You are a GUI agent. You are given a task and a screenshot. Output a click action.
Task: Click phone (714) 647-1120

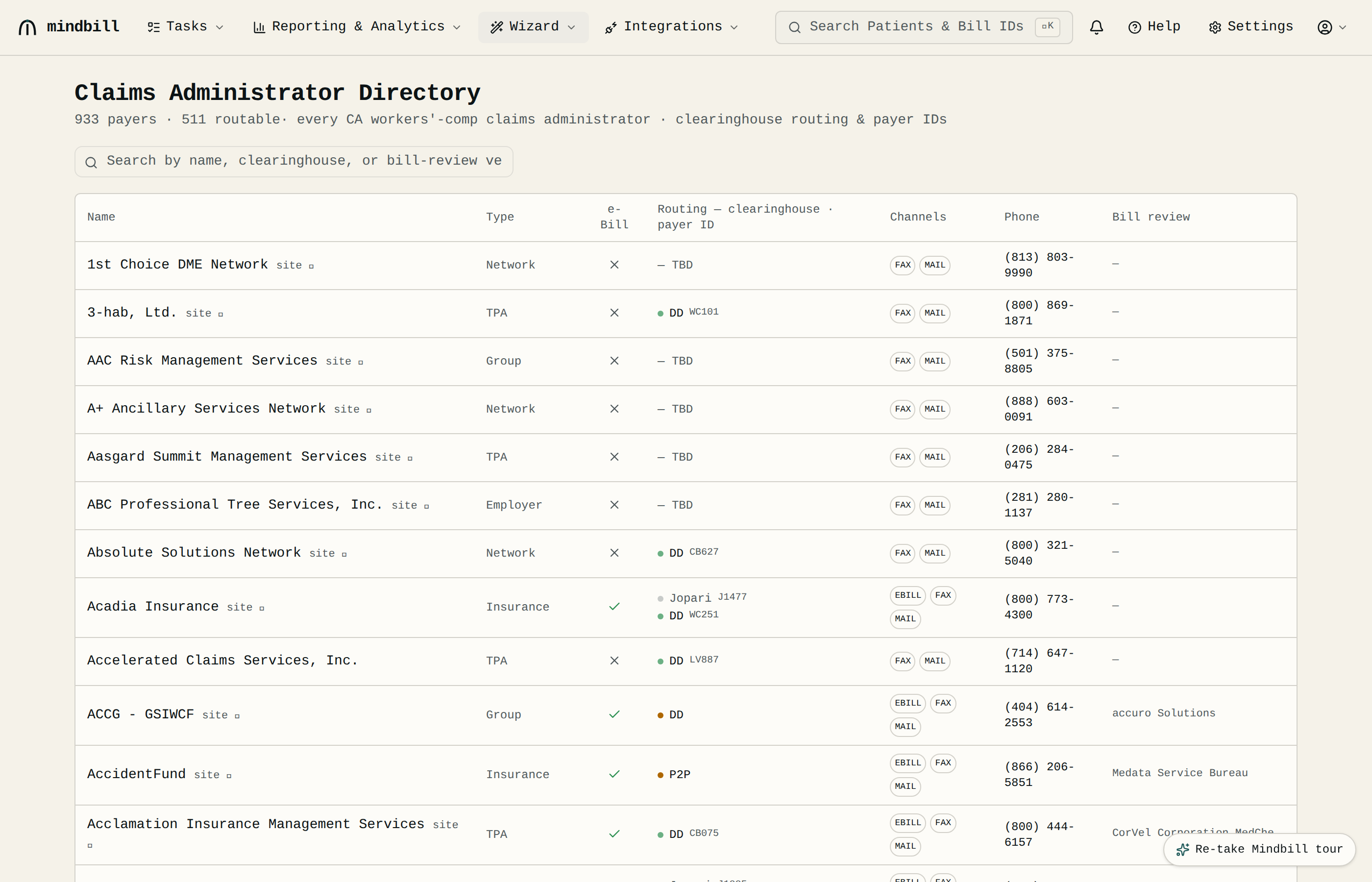[x=1039, y=661]
